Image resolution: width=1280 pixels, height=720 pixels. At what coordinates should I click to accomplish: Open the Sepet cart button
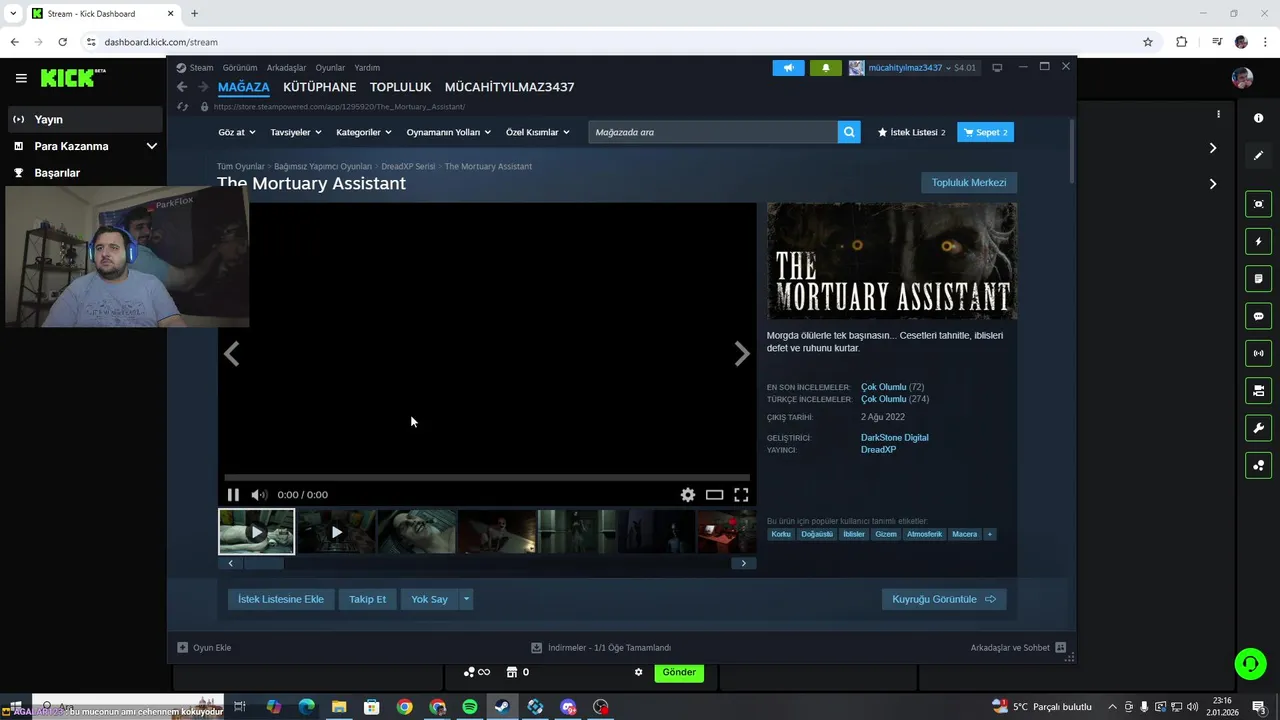(x=985, y=132)
